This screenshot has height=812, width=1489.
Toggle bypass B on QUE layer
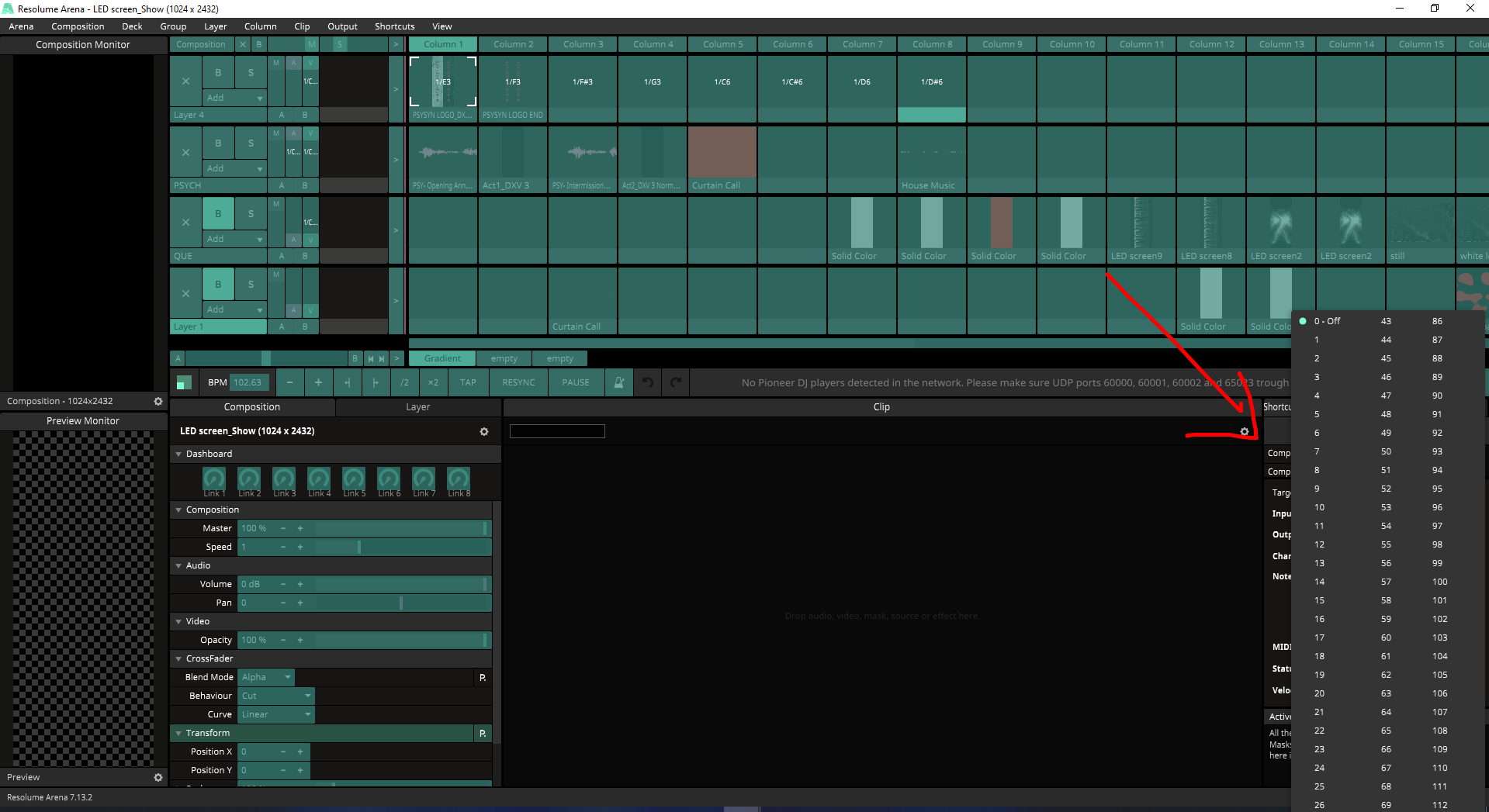(x=218, y=213)
